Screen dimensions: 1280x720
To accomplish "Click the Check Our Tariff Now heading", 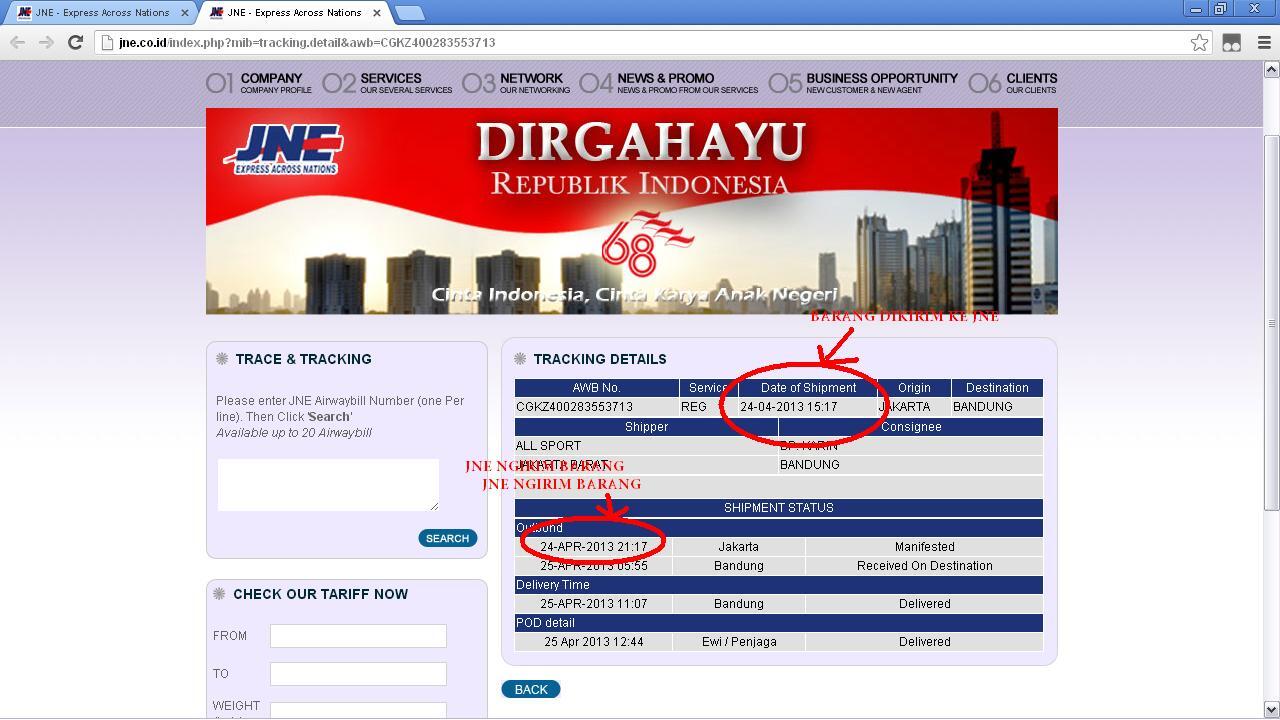I will click(x=320, y=594).
